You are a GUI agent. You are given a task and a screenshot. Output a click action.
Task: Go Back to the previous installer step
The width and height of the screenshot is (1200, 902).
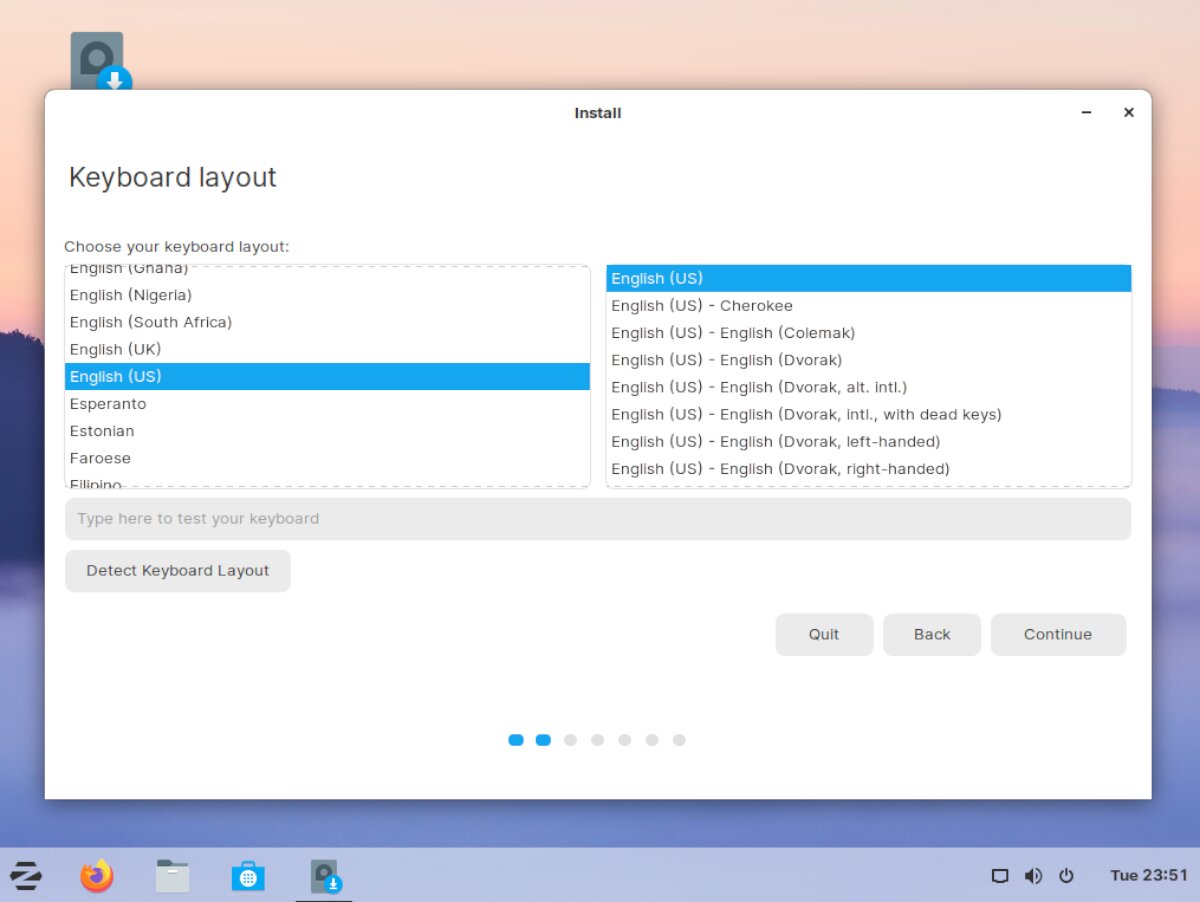[x=931, y=634]
